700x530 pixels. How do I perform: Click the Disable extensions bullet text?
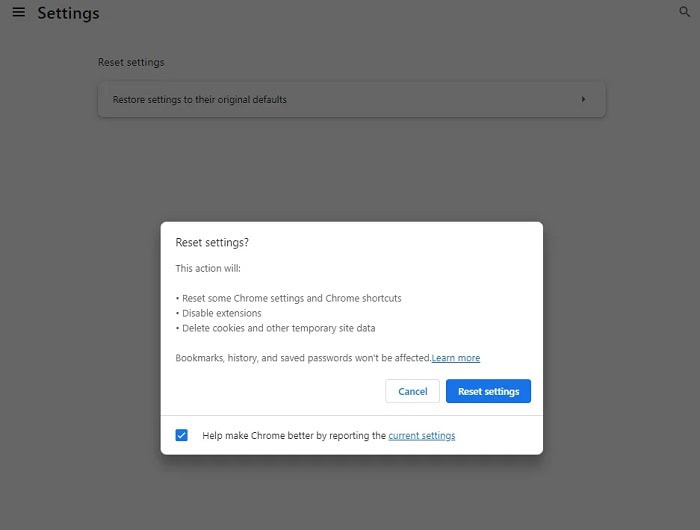click(x=221, y=313)
